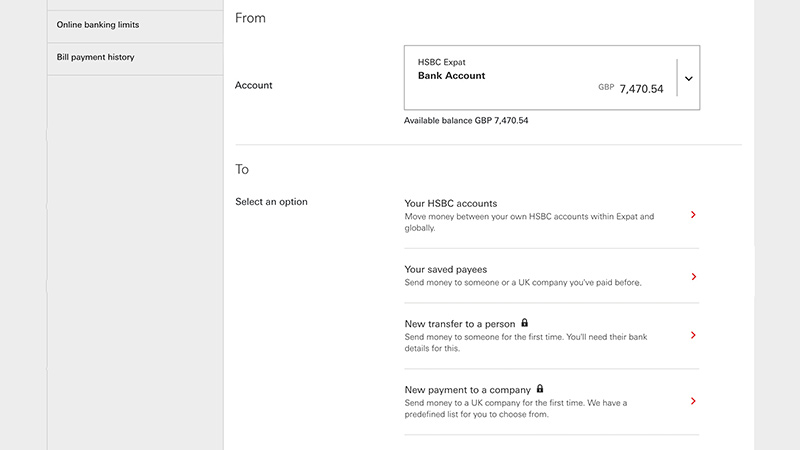The height and width of the screenshot is (450, 800).
Task: Choose New payment to a company
Action: [x=552, y=402]
